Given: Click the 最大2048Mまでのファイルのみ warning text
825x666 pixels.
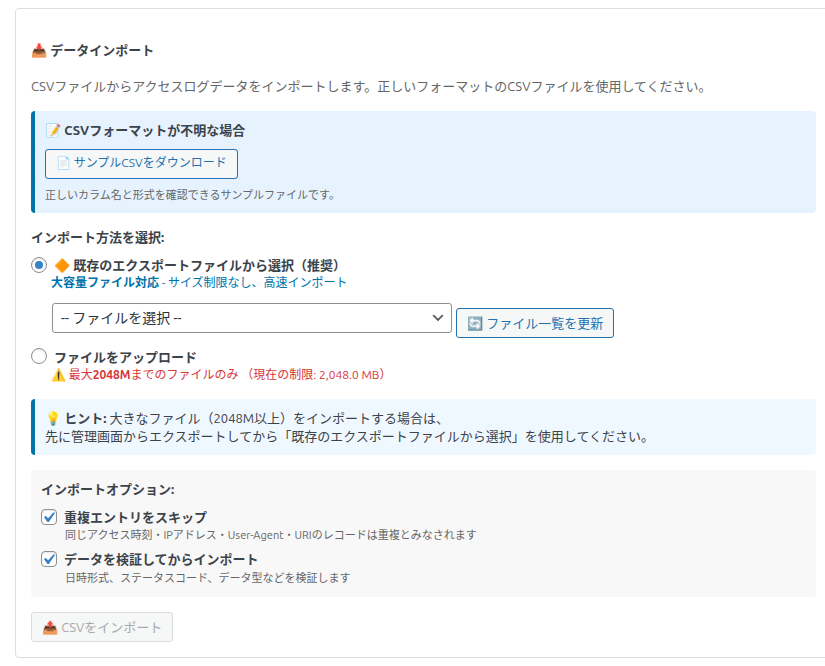Looking at the screenshot, I should (x=154, y=375).
